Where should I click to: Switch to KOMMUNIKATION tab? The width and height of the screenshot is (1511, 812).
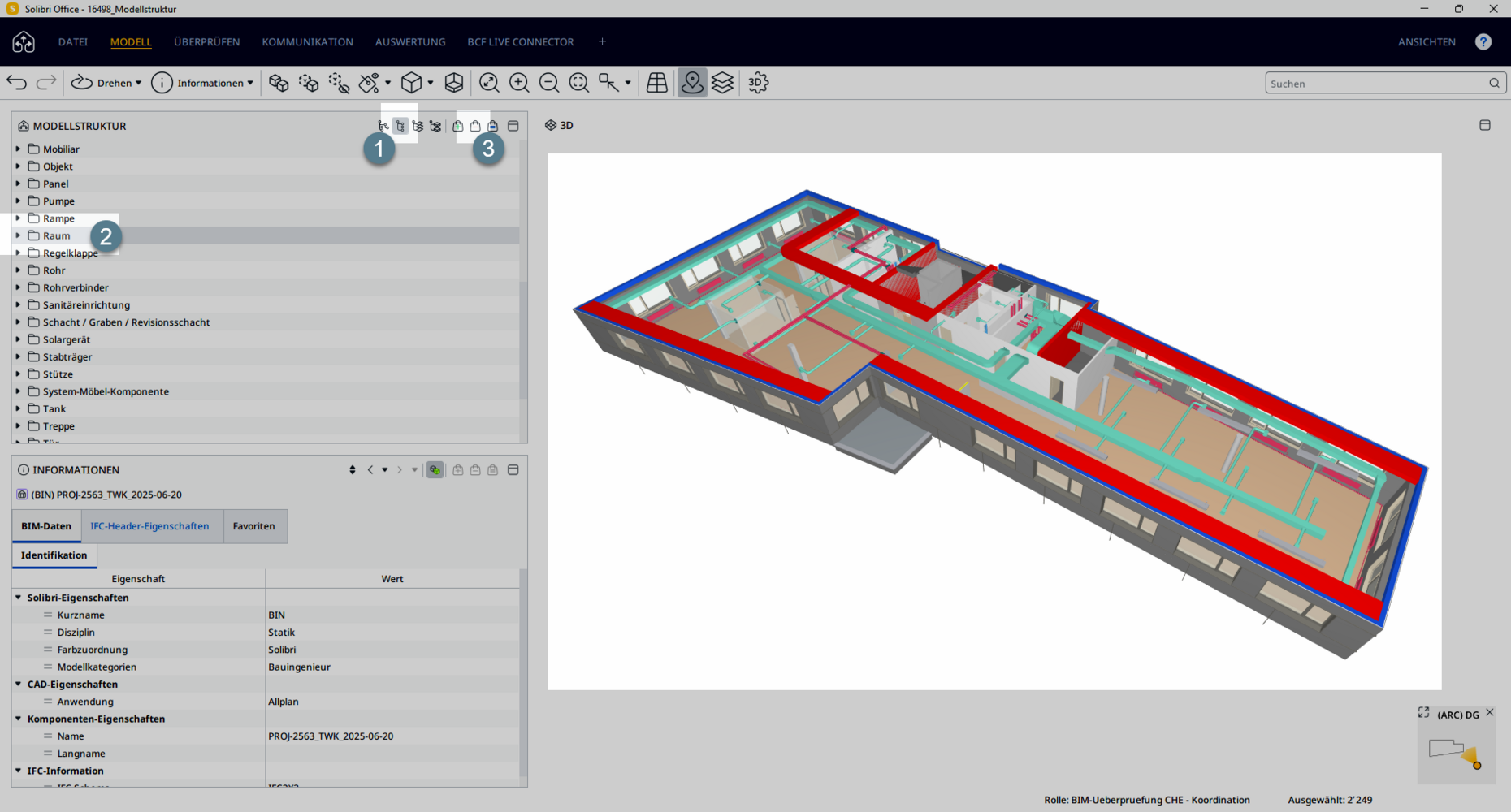pos(308,42)
